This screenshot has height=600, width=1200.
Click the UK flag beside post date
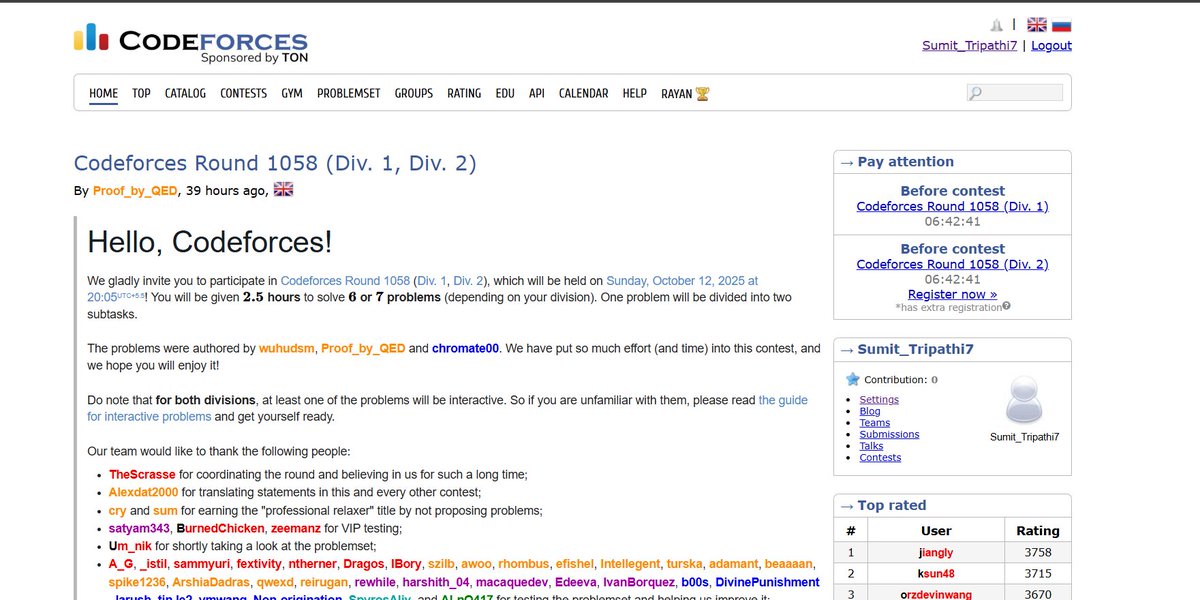pyautogui.click(x=284, y=189)
